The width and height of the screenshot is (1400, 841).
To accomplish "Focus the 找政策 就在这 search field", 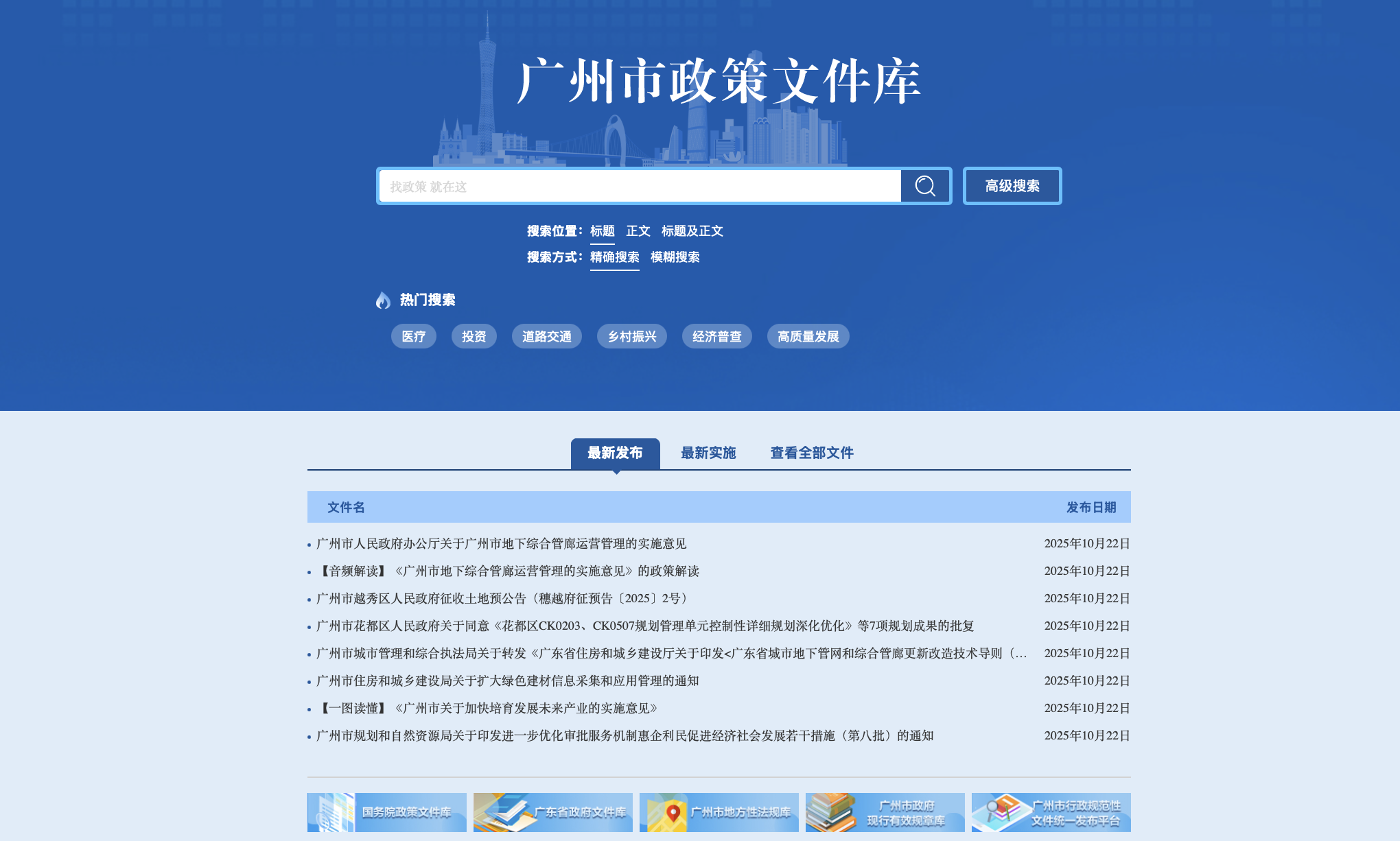I will point(638,187).
